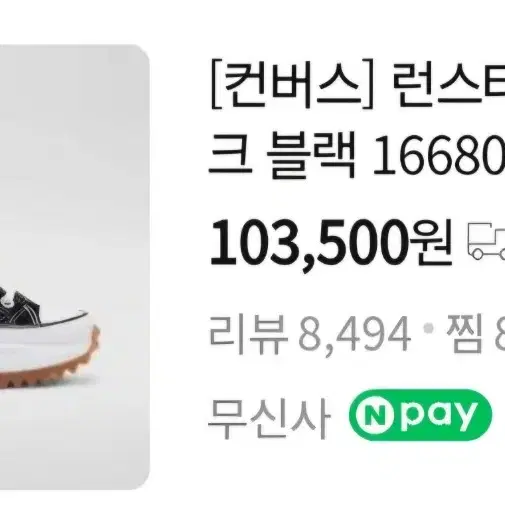Click the 런스타 text in the product title
The height and width of the screenshot is (505, 505).
click(448, 84)
